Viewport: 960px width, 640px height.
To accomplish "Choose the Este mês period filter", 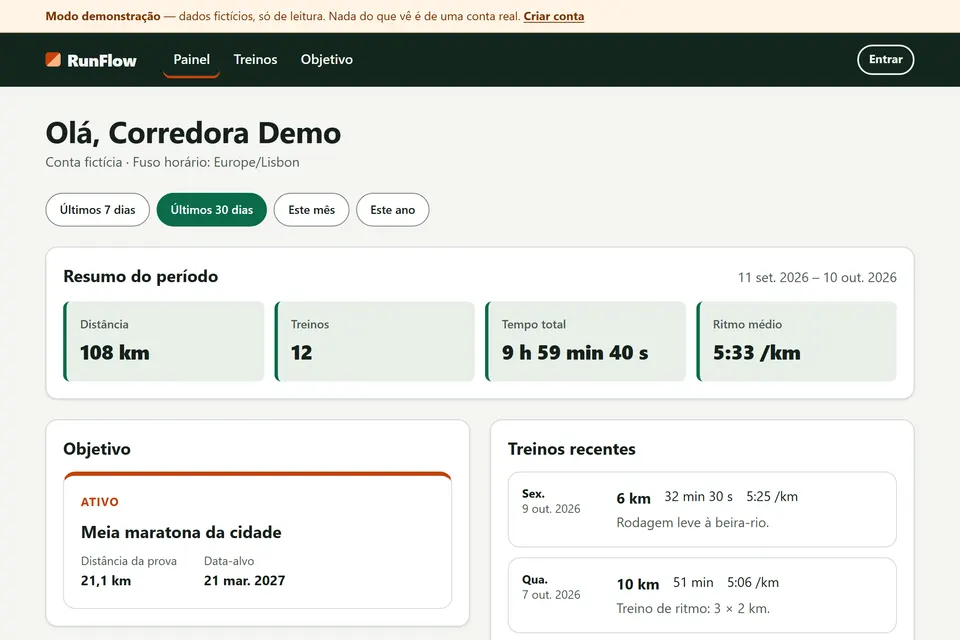I will coord(312,209).
